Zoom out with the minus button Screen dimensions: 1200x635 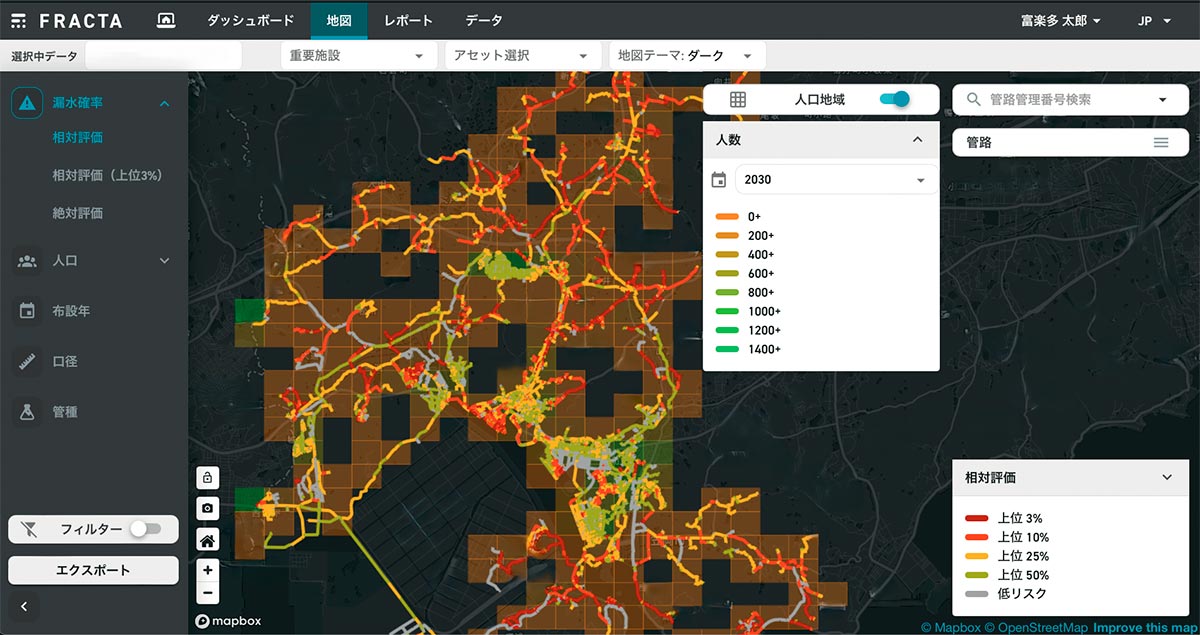(207, 593)
